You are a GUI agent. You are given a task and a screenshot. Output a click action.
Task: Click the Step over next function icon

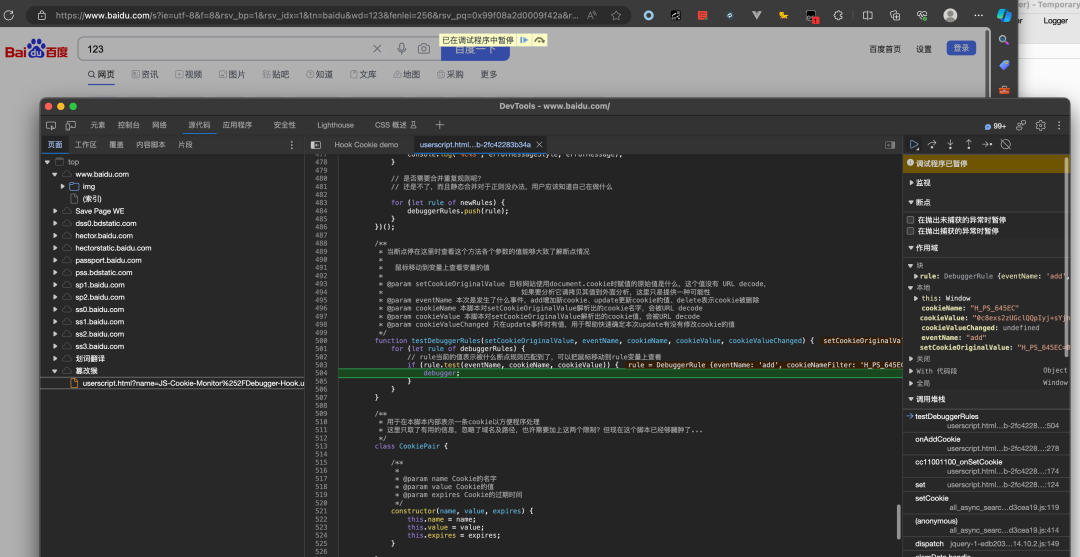pyautogui.click(x=932, y=145)
